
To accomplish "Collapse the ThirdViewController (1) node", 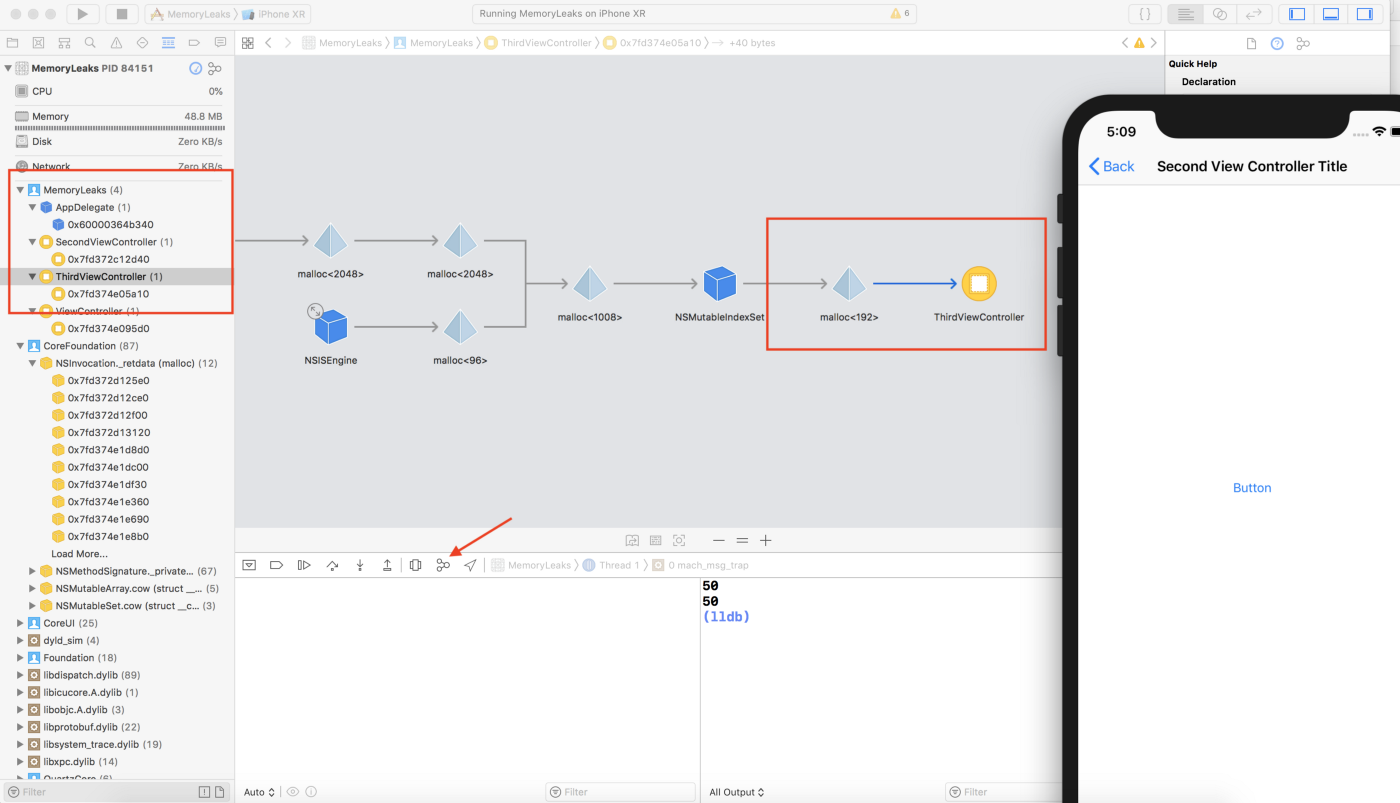I will 33,276.
